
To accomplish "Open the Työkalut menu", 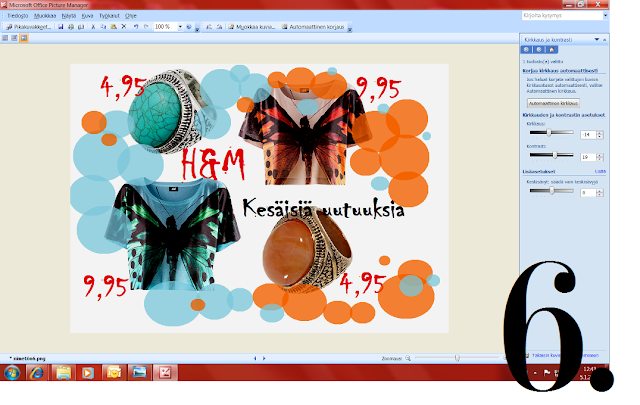I will click(x=109, y=16).
